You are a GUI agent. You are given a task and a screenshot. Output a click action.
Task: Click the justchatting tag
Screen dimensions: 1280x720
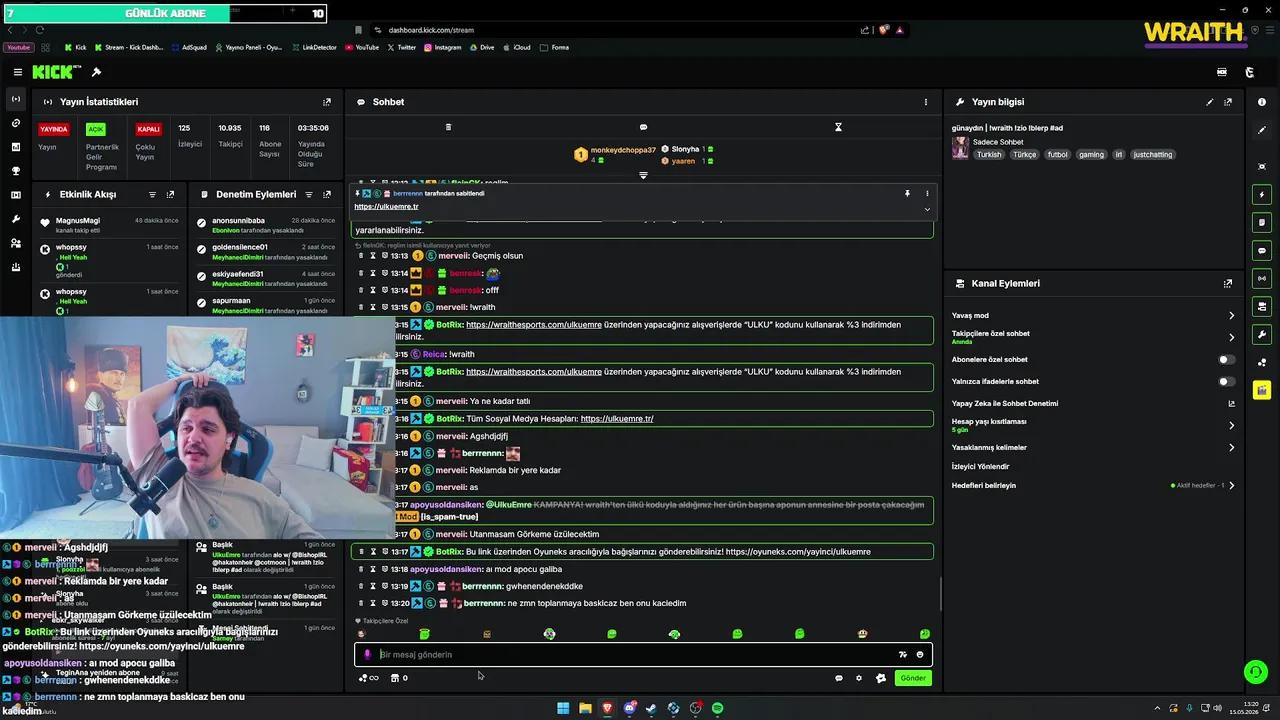(x=1153, y=155)
